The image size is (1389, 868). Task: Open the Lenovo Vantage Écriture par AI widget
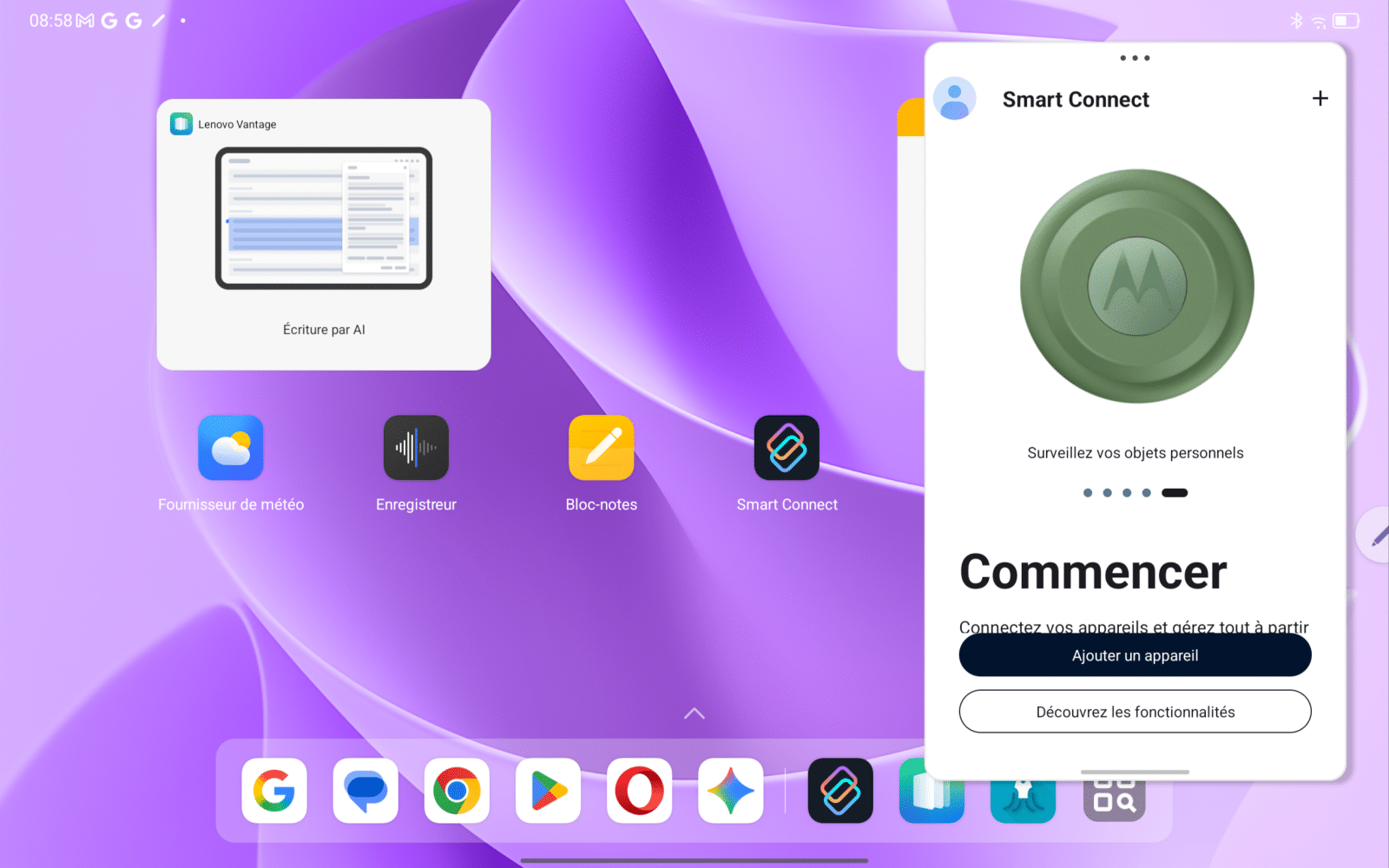pyautogui.click(x=324, y=234)
